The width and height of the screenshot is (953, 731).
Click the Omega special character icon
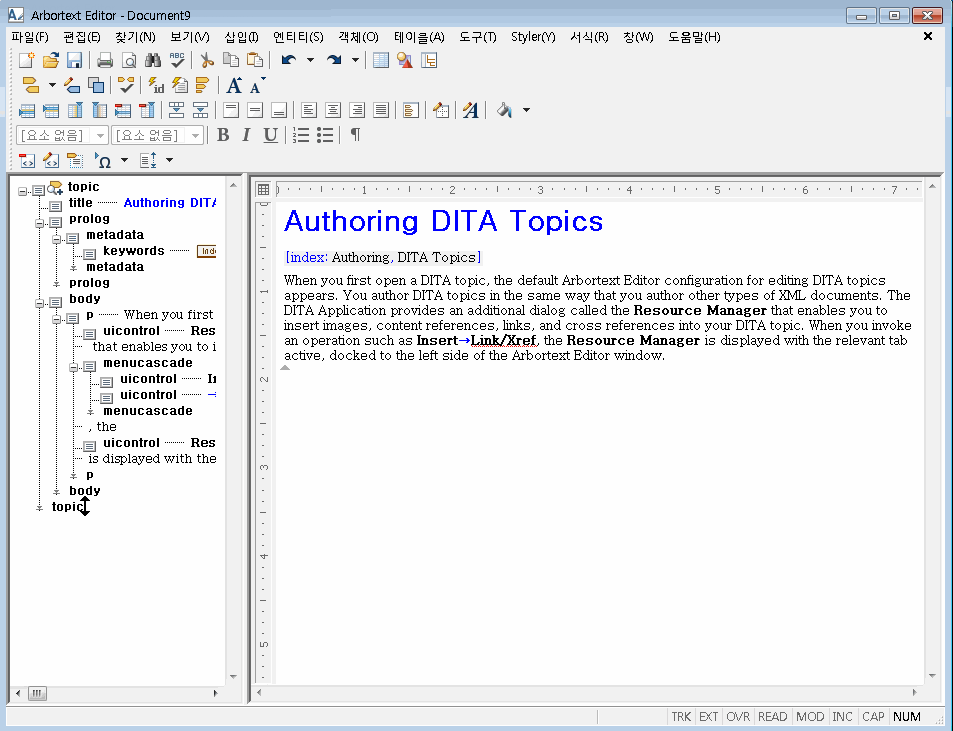(x=103, y=160)
